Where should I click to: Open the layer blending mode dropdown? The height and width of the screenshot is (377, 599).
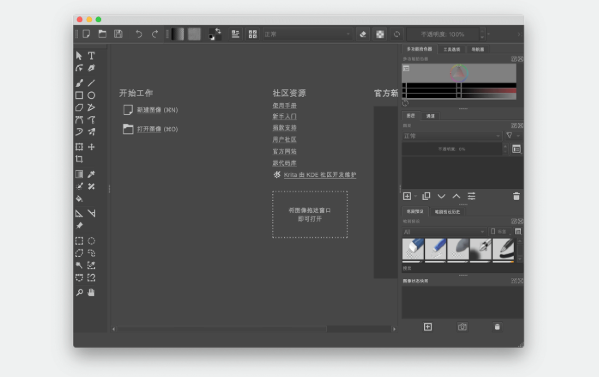tap(452, 136)
